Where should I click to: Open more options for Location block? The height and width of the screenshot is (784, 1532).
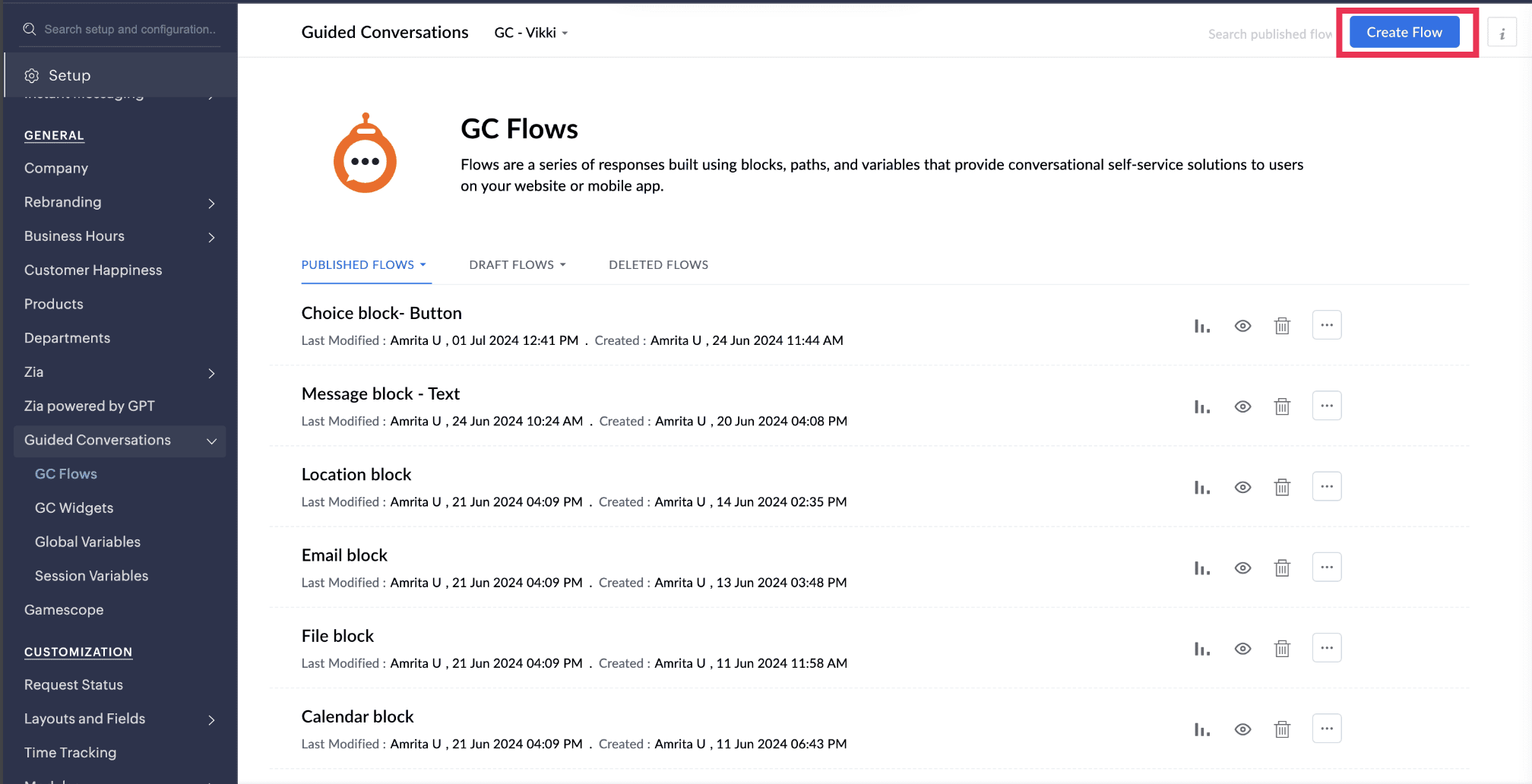click(x=1326, y=487)
